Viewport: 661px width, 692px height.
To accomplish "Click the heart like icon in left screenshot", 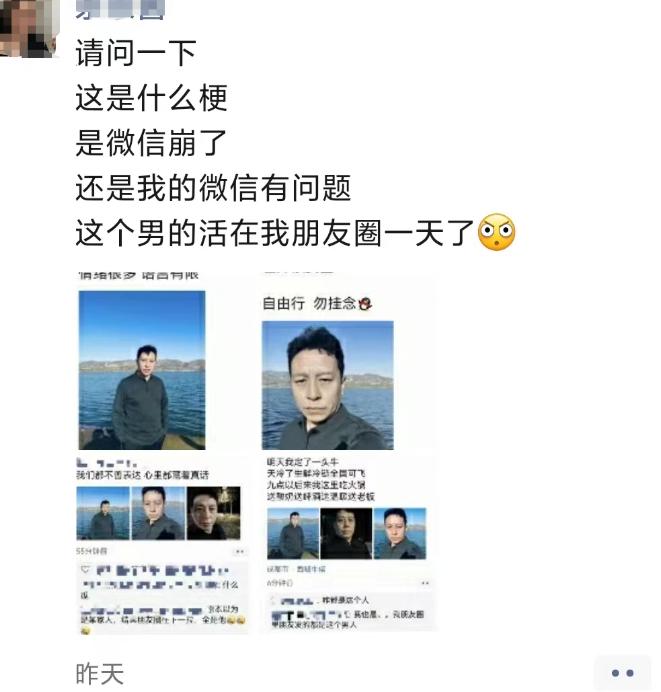I will point(85,570).
